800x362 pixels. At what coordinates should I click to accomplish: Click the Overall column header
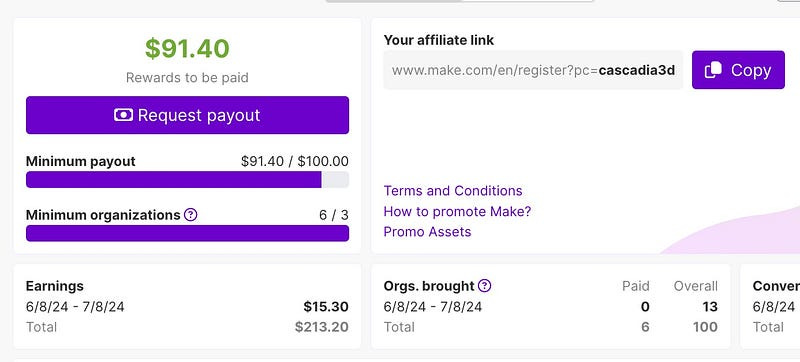(x=695, y=286)
